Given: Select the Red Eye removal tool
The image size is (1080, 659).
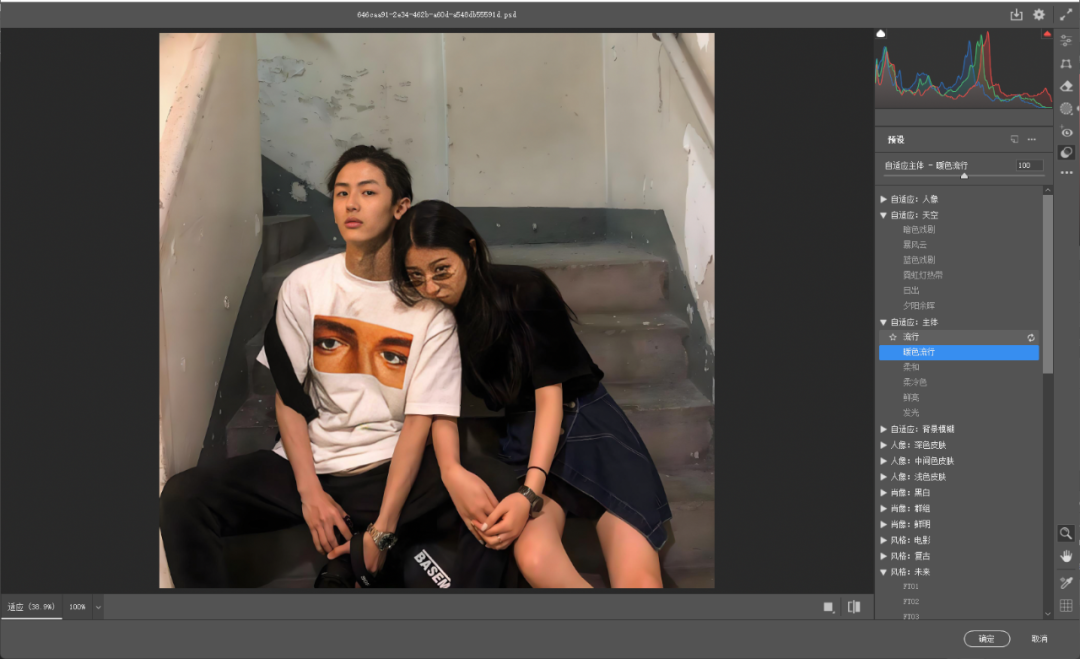Looking at the screenshot, I should [1066, 131].
